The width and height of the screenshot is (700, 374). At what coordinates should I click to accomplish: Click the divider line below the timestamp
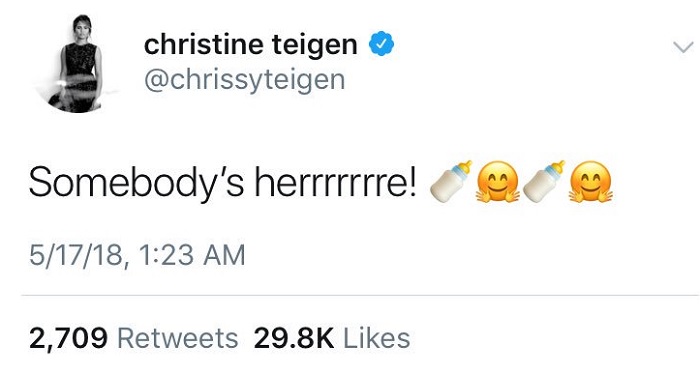pyautogui.click(x=360, y=295)
